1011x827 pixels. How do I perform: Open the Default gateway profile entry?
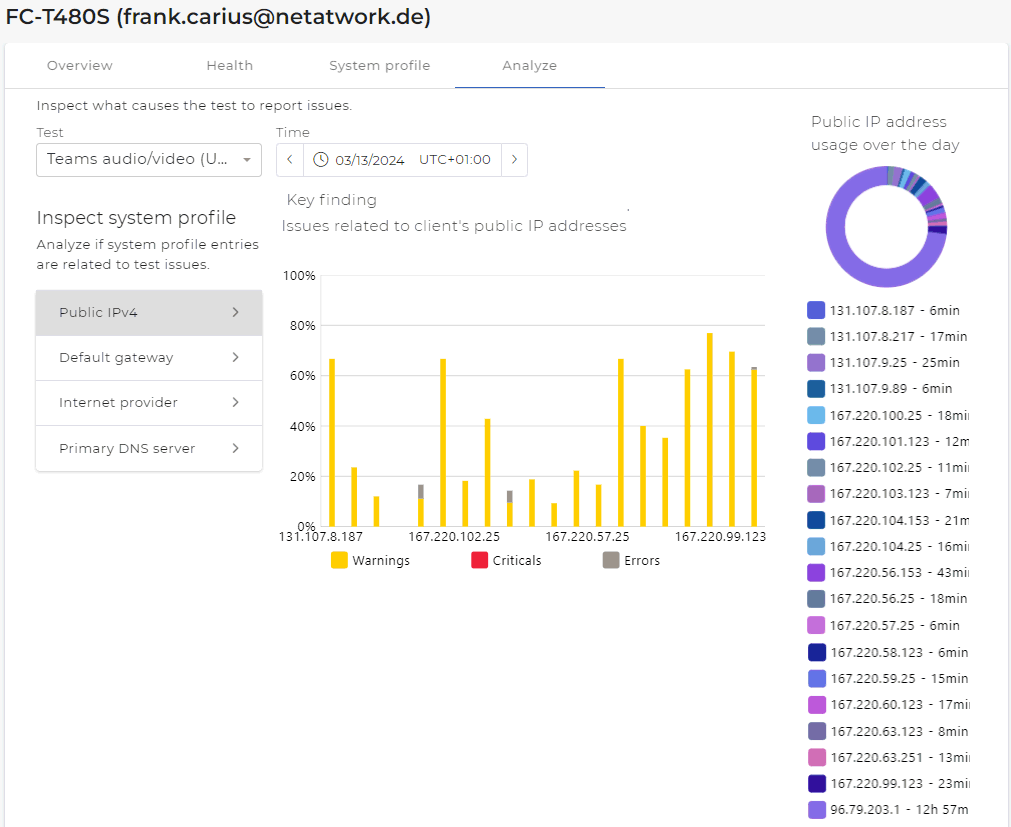coord(149,358)
